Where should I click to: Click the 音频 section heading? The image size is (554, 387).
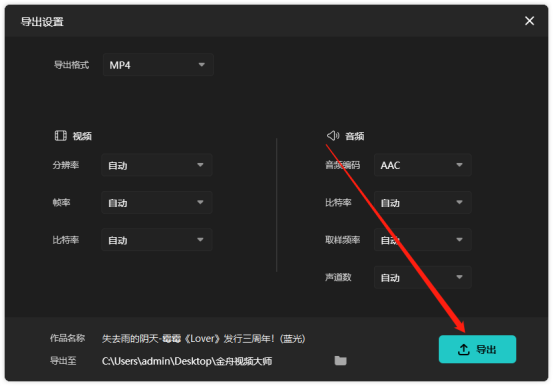click(x=355, y=136)
